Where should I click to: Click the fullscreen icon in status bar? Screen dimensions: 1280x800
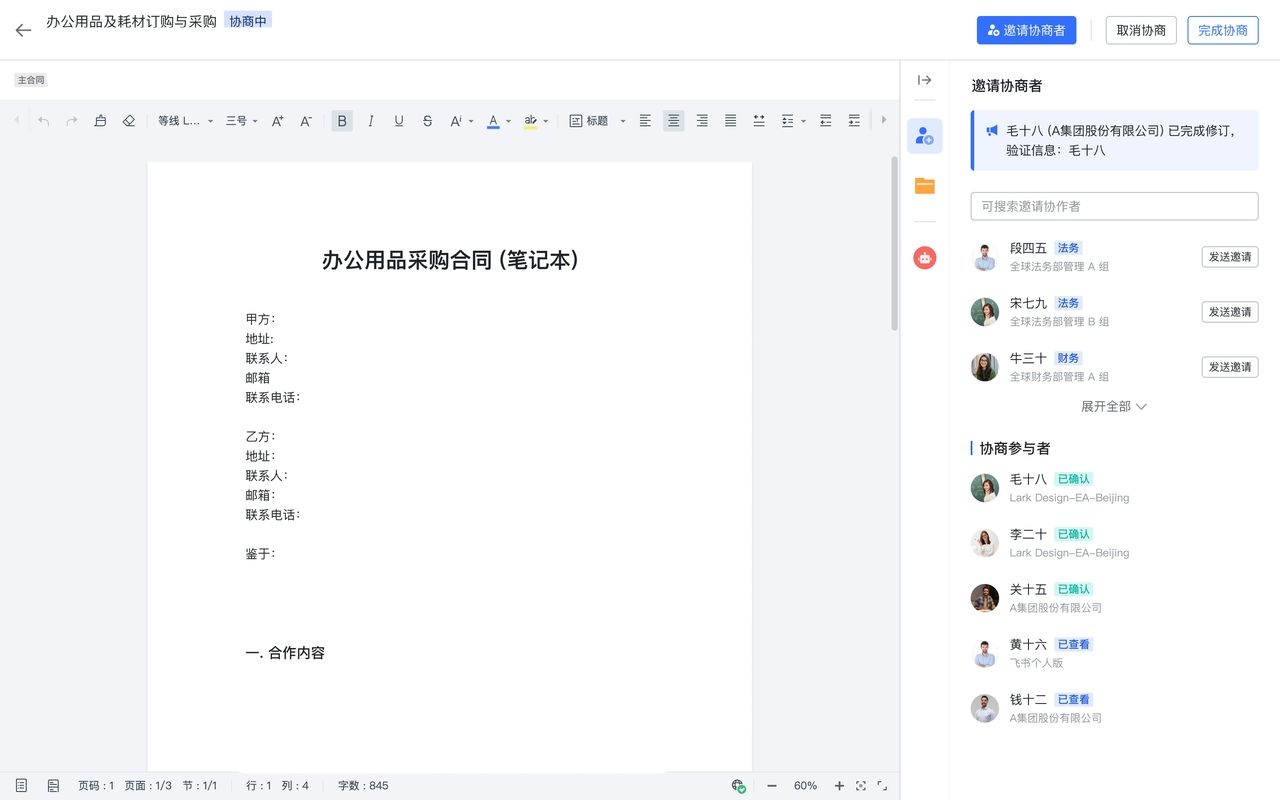(x=882, y=786)
